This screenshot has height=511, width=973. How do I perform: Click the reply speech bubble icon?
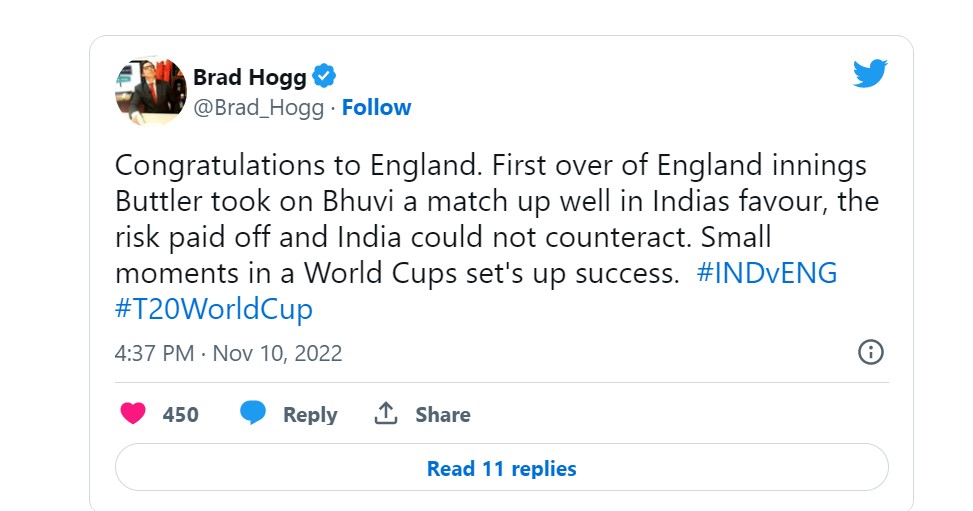click(x=255, y=414)
